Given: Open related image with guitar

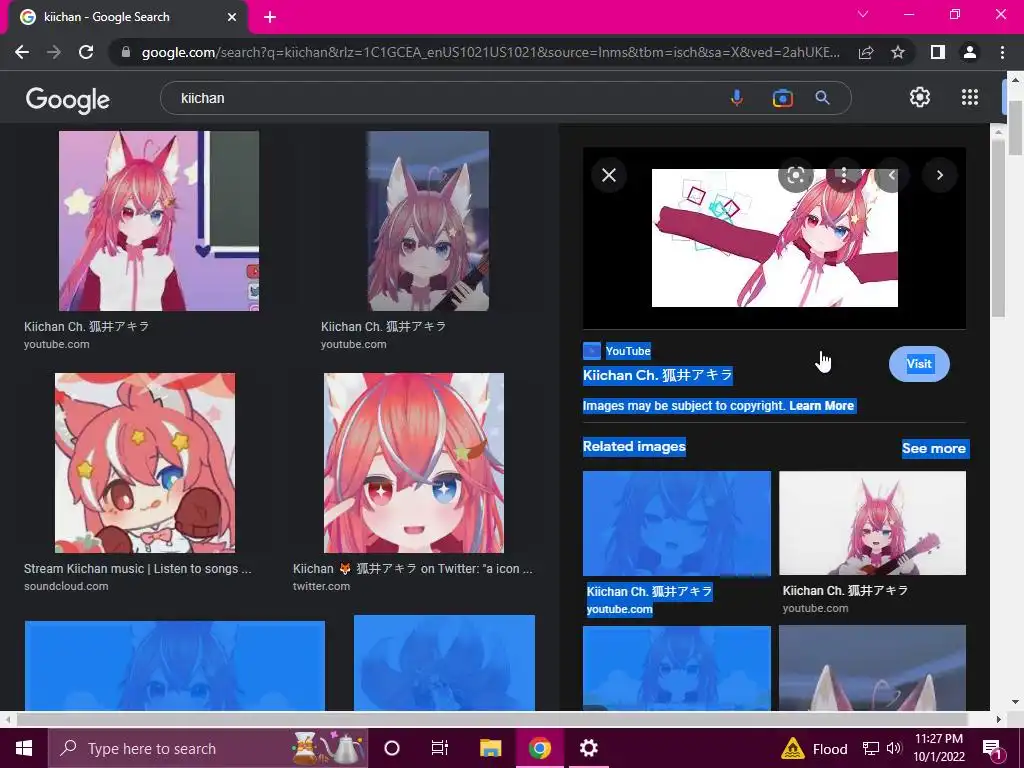Looking at the screenshot, I should click(872, 523).
